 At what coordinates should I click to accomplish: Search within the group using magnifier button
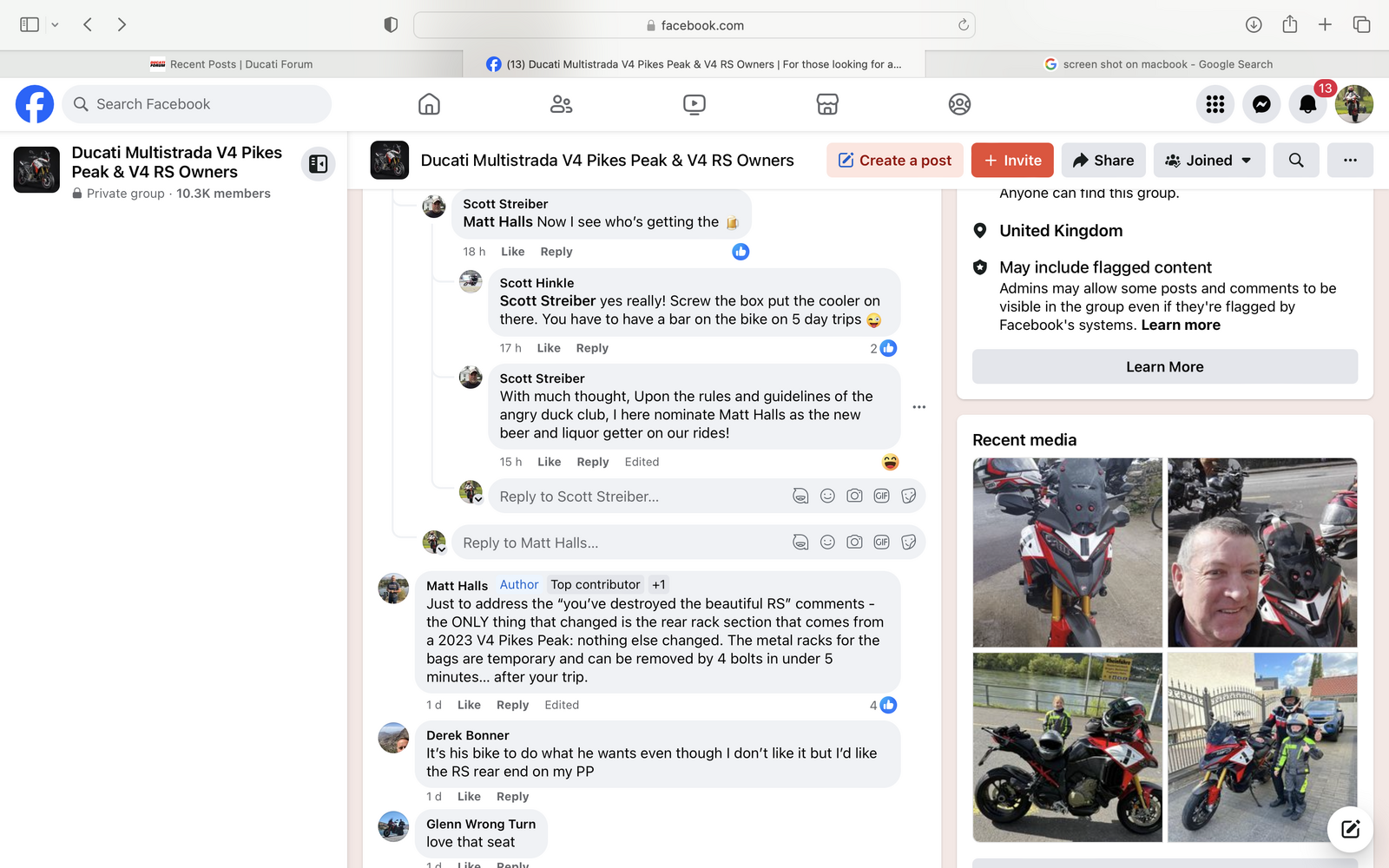(x=1296, y=161)
